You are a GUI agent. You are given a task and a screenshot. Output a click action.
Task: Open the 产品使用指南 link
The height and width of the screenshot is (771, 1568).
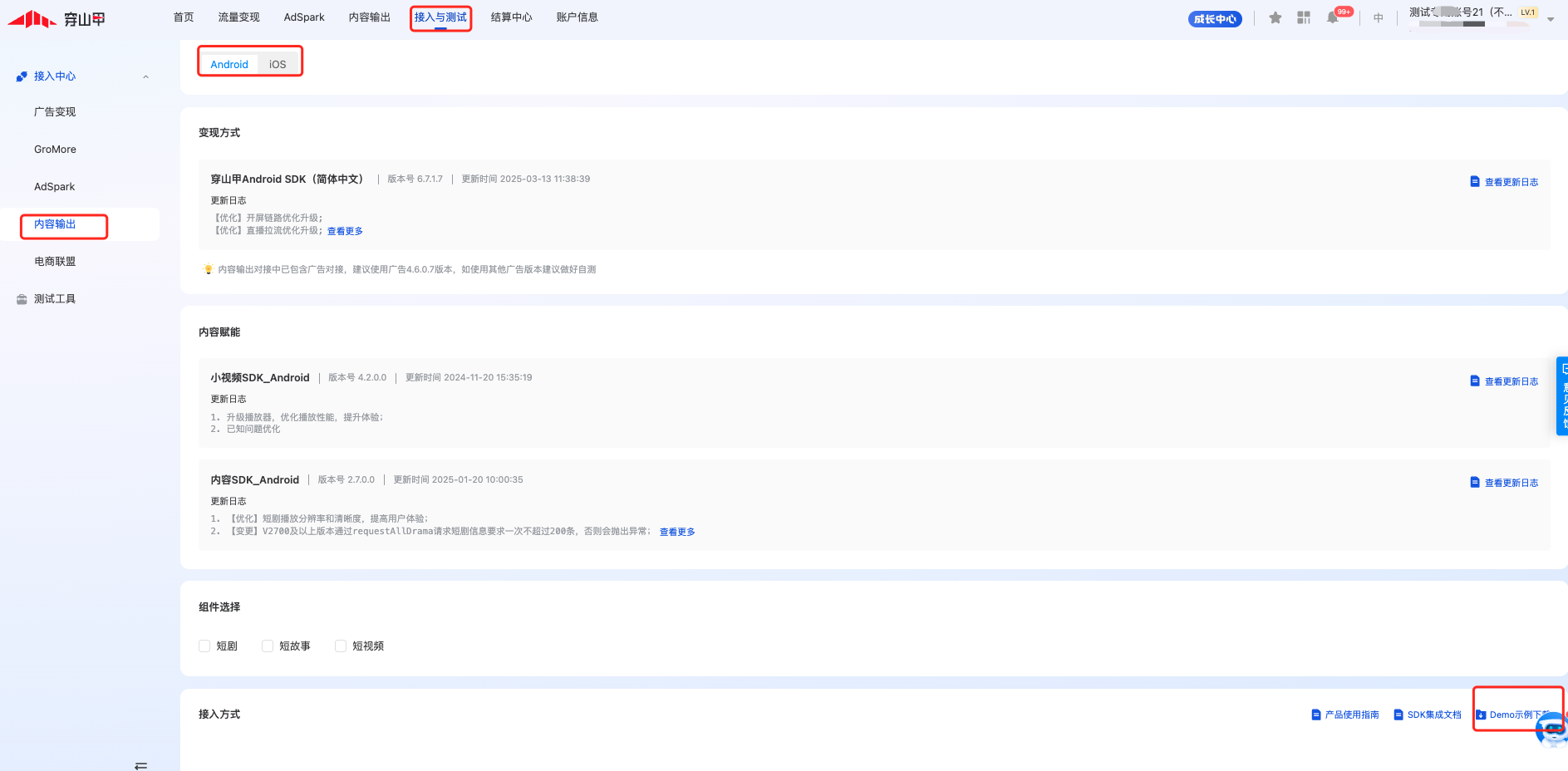point(1352,715)
